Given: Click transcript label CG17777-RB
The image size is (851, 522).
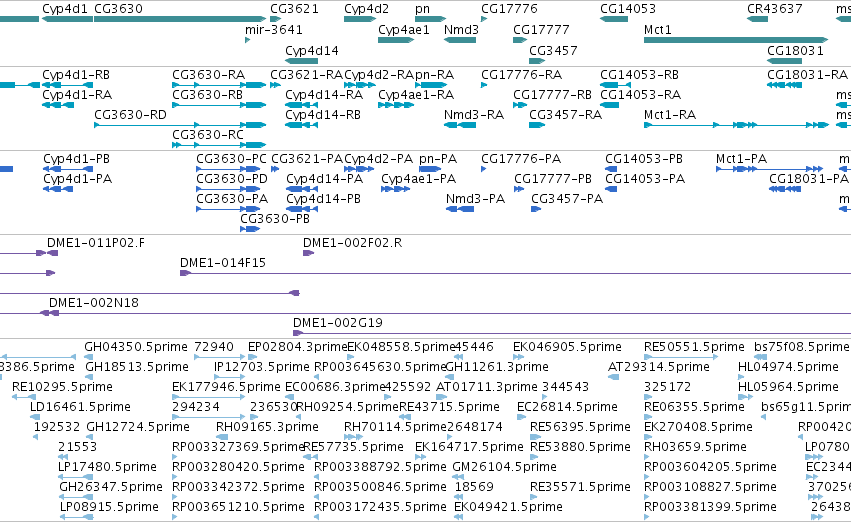Looking at the screenshot, I should point(552,95).
